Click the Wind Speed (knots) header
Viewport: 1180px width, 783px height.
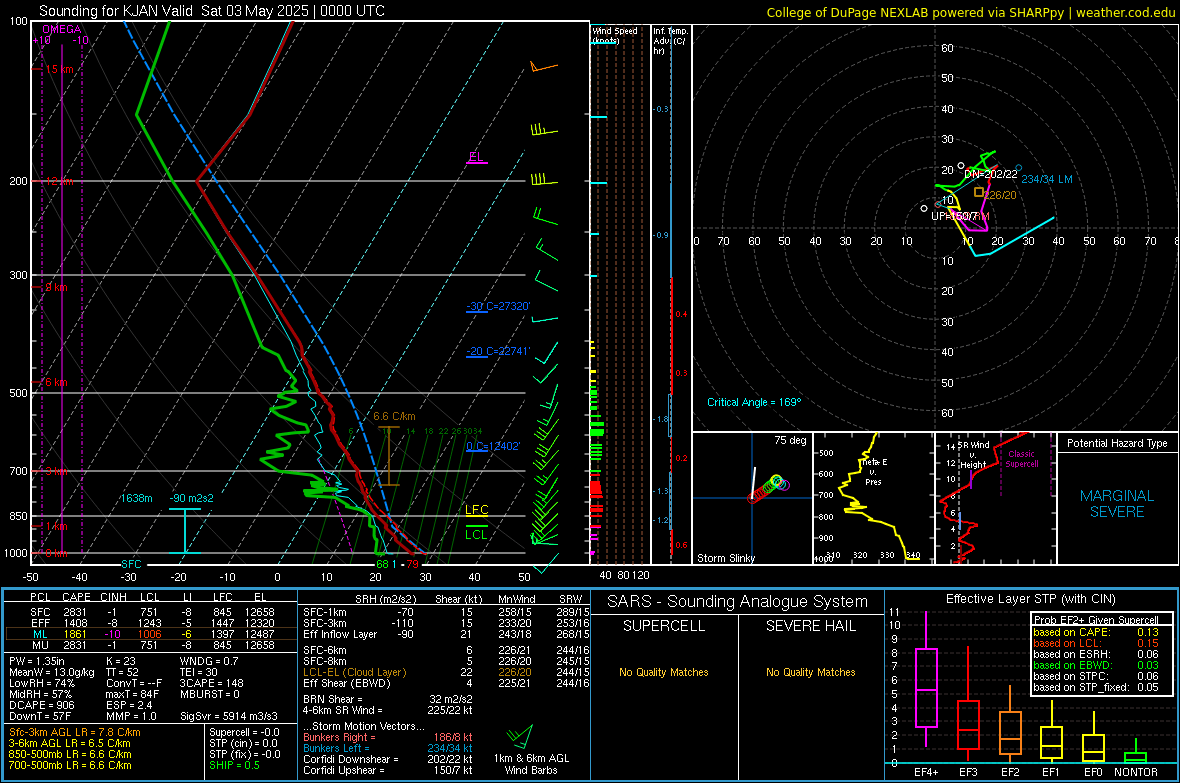point(615,35)
